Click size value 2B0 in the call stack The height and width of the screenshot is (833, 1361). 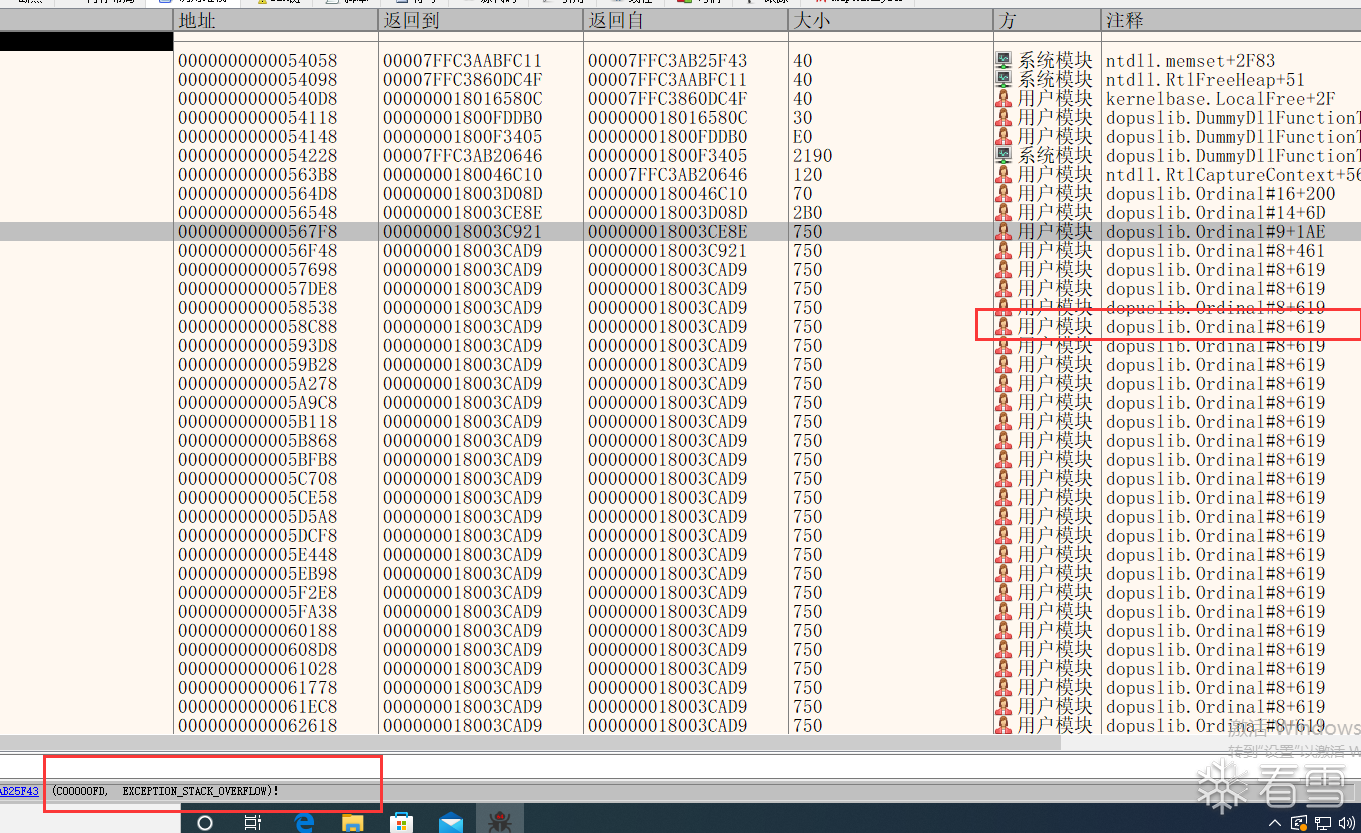807,213
